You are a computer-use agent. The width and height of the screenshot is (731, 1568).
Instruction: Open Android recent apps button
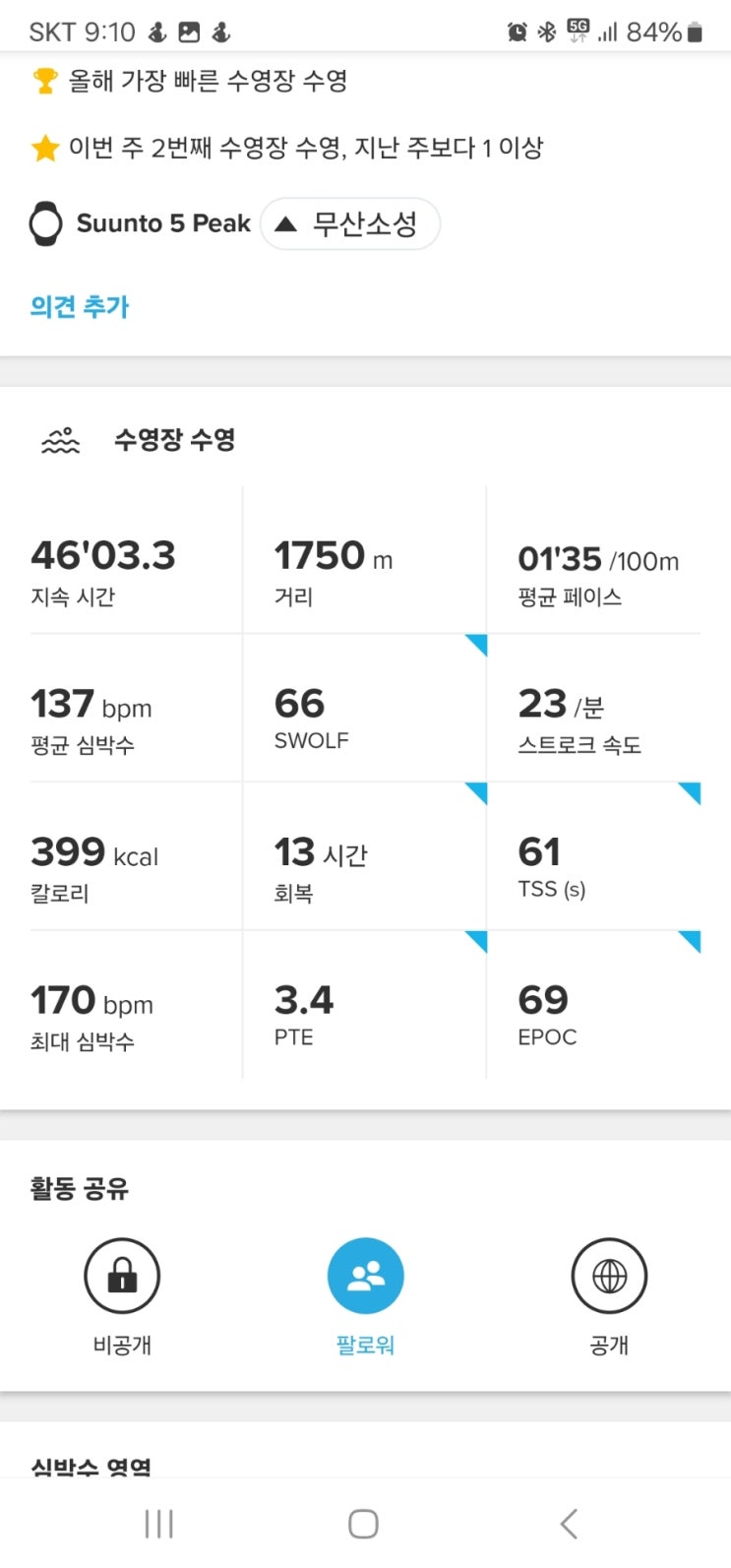coord(158,1523)
